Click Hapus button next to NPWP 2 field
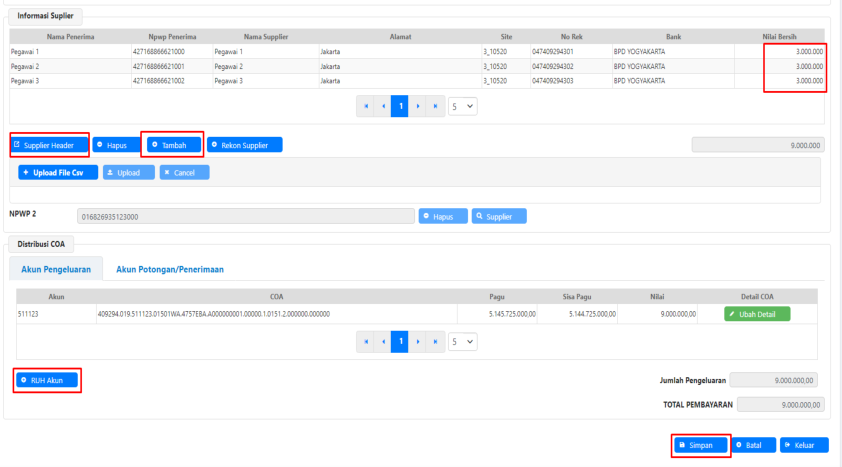This screenshot has height=467, width=842. [443, 216]
